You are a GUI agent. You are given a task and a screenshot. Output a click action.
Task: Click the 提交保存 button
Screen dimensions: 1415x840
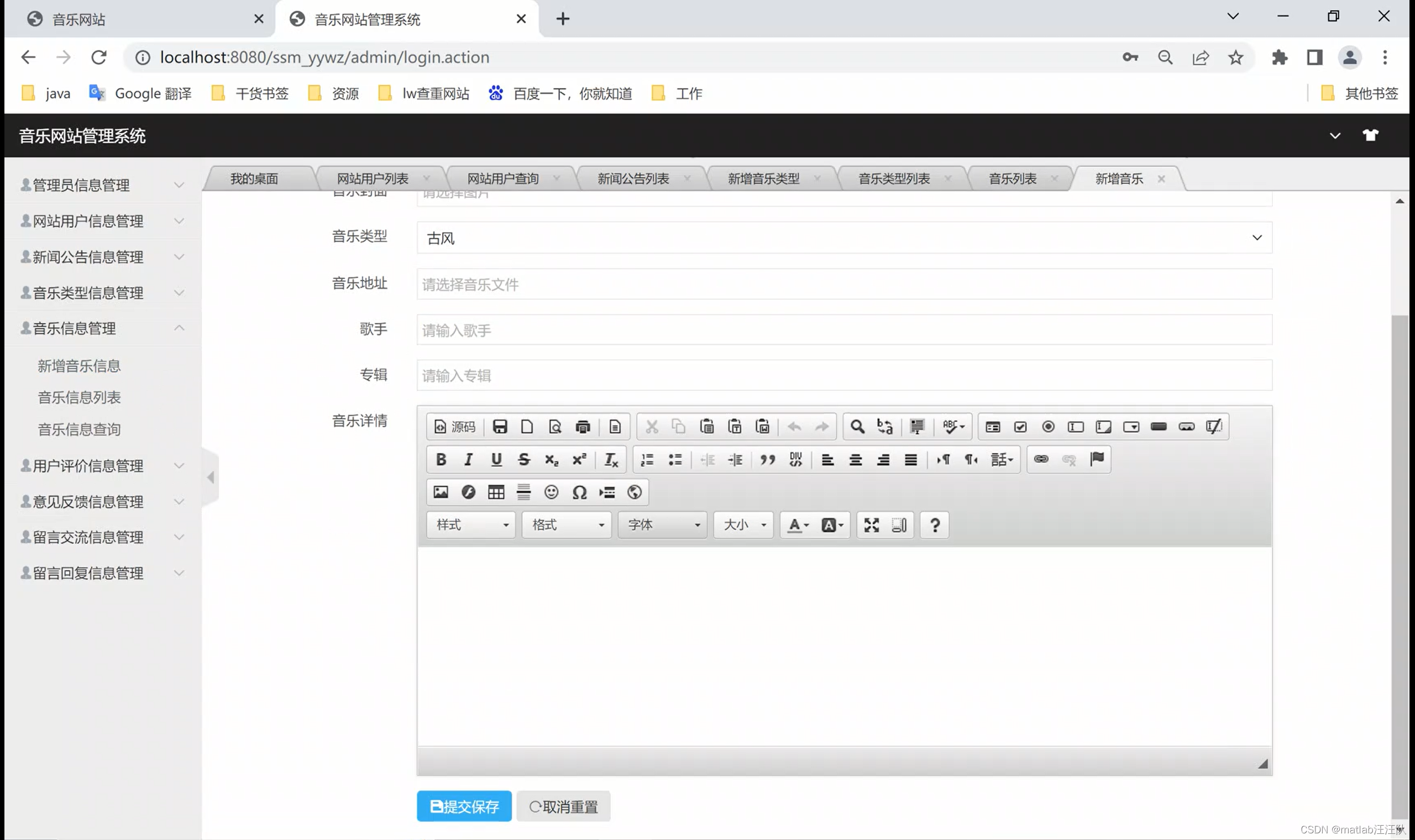[x=464, y=806]
